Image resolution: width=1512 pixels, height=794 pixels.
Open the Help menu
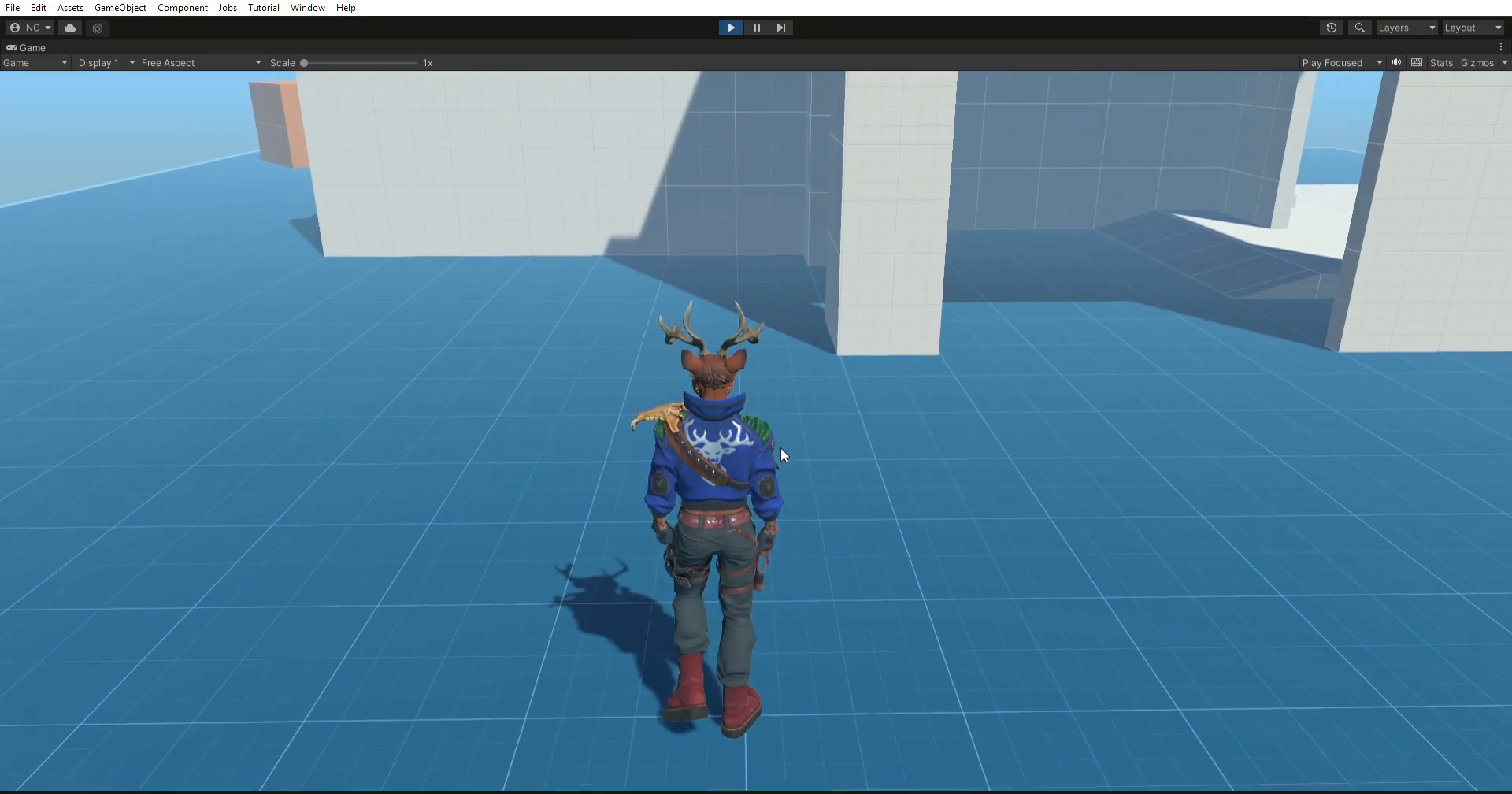click(x=346, y=8)
